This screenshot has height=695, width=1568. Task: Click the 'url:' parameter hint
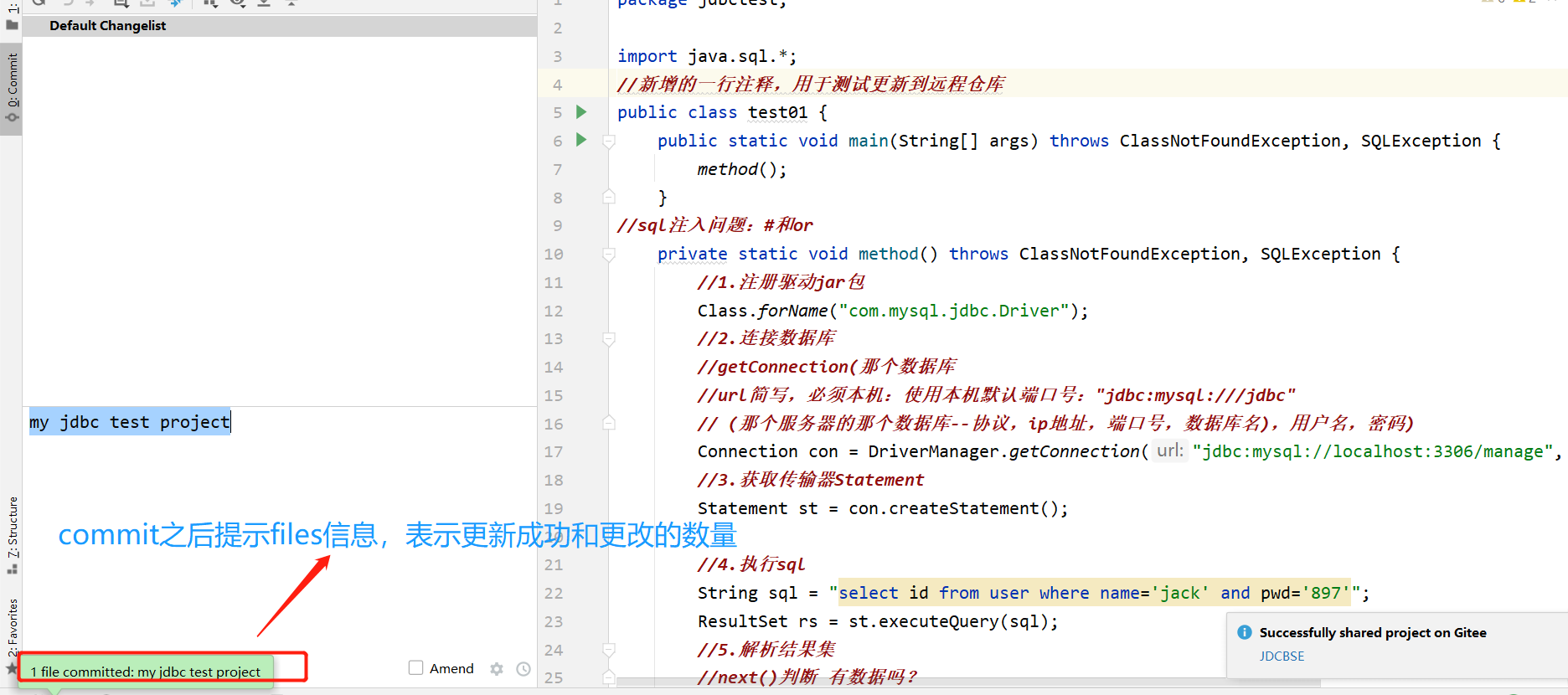coord(1170,450)
